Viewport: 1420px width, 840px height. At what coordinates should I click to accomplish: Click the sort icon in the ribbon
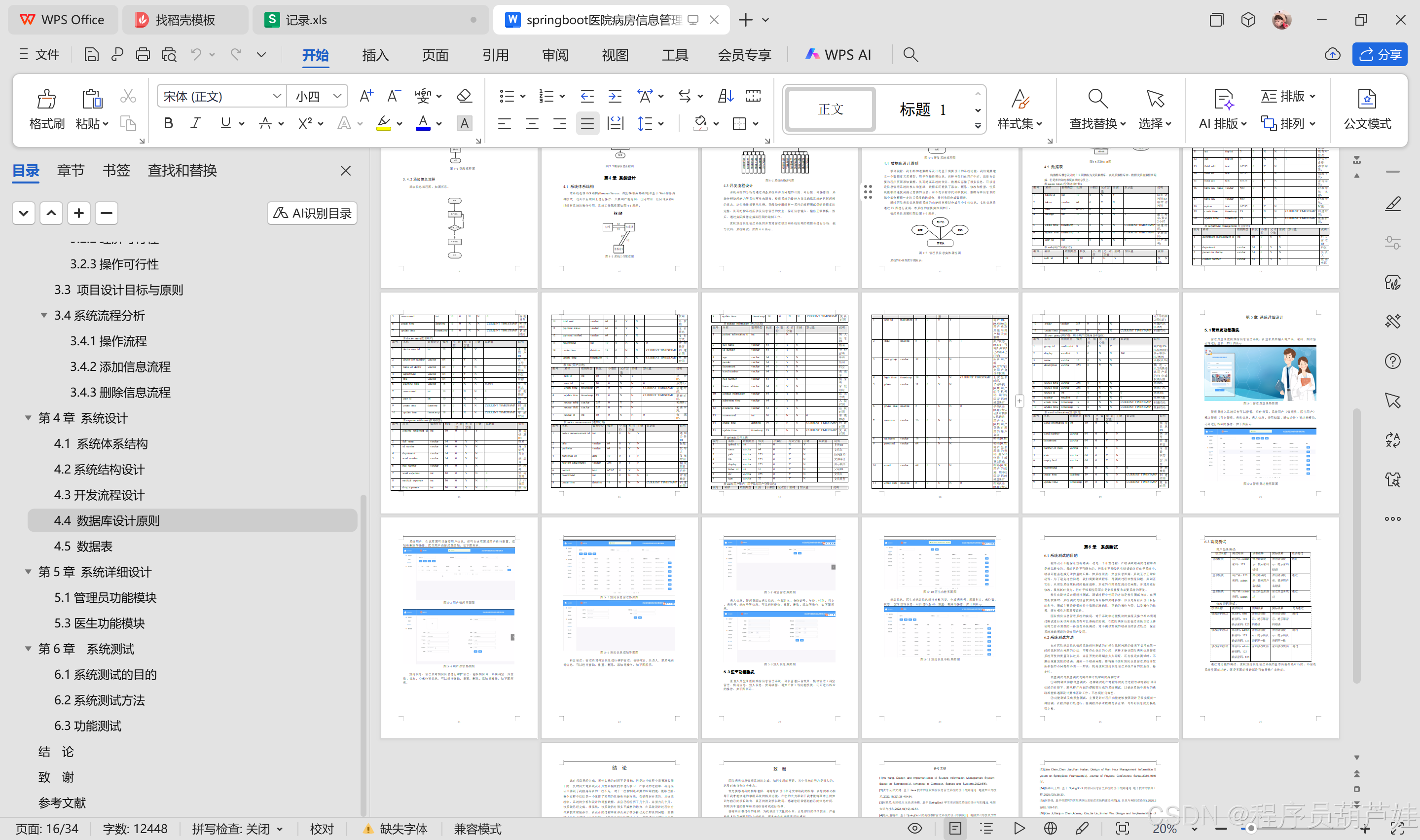(x=725, y=96)
